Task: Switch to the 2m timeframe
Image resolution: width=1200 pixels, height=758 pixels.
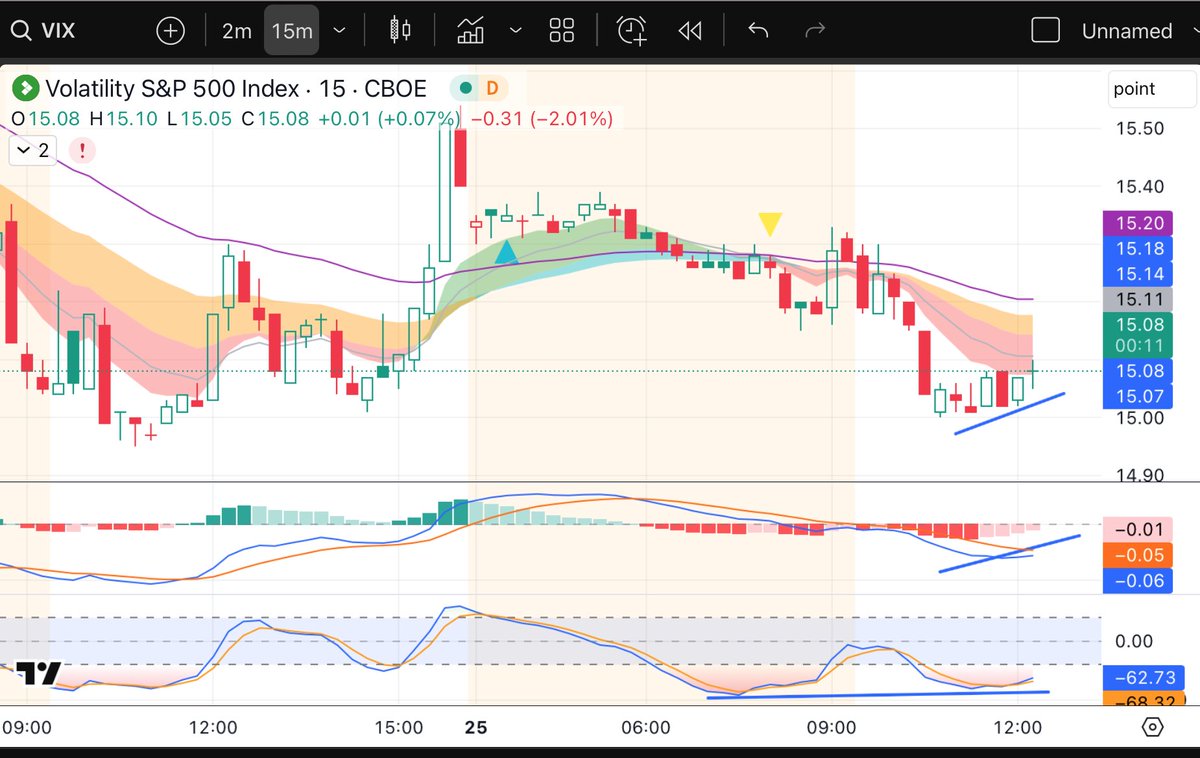Action: coord(236,31)
